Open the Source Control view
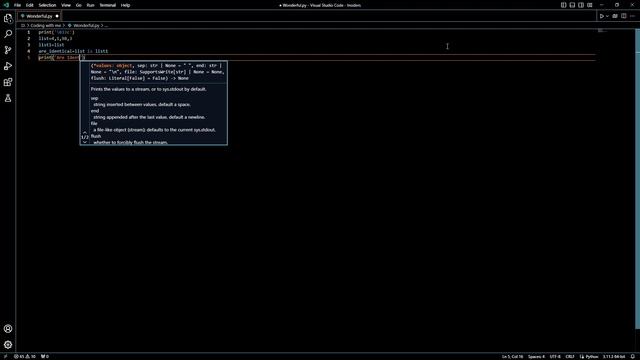 pos(8,50)
